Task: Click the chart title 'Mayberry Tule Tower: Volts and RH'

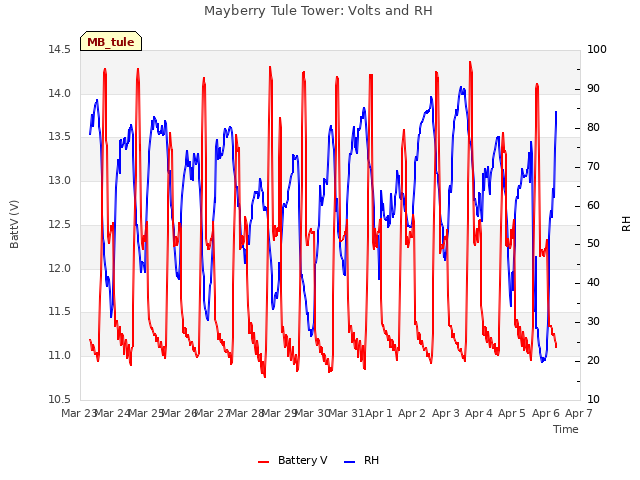Action: pos(318,11)
